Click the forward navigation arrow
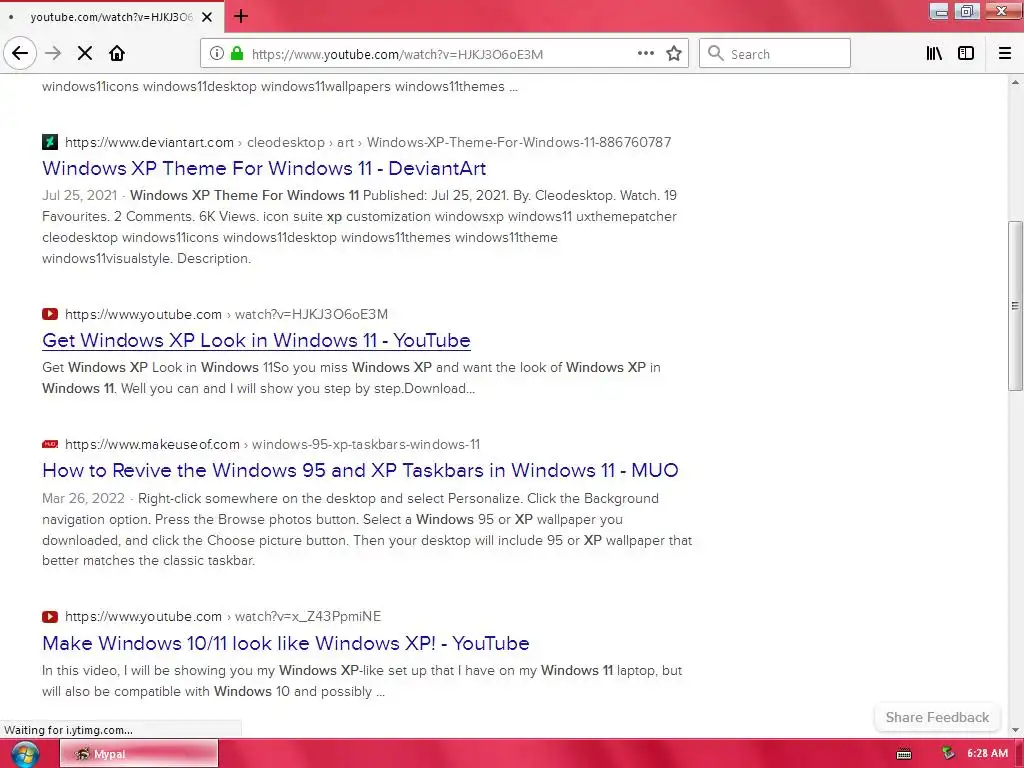 [53, 54]
